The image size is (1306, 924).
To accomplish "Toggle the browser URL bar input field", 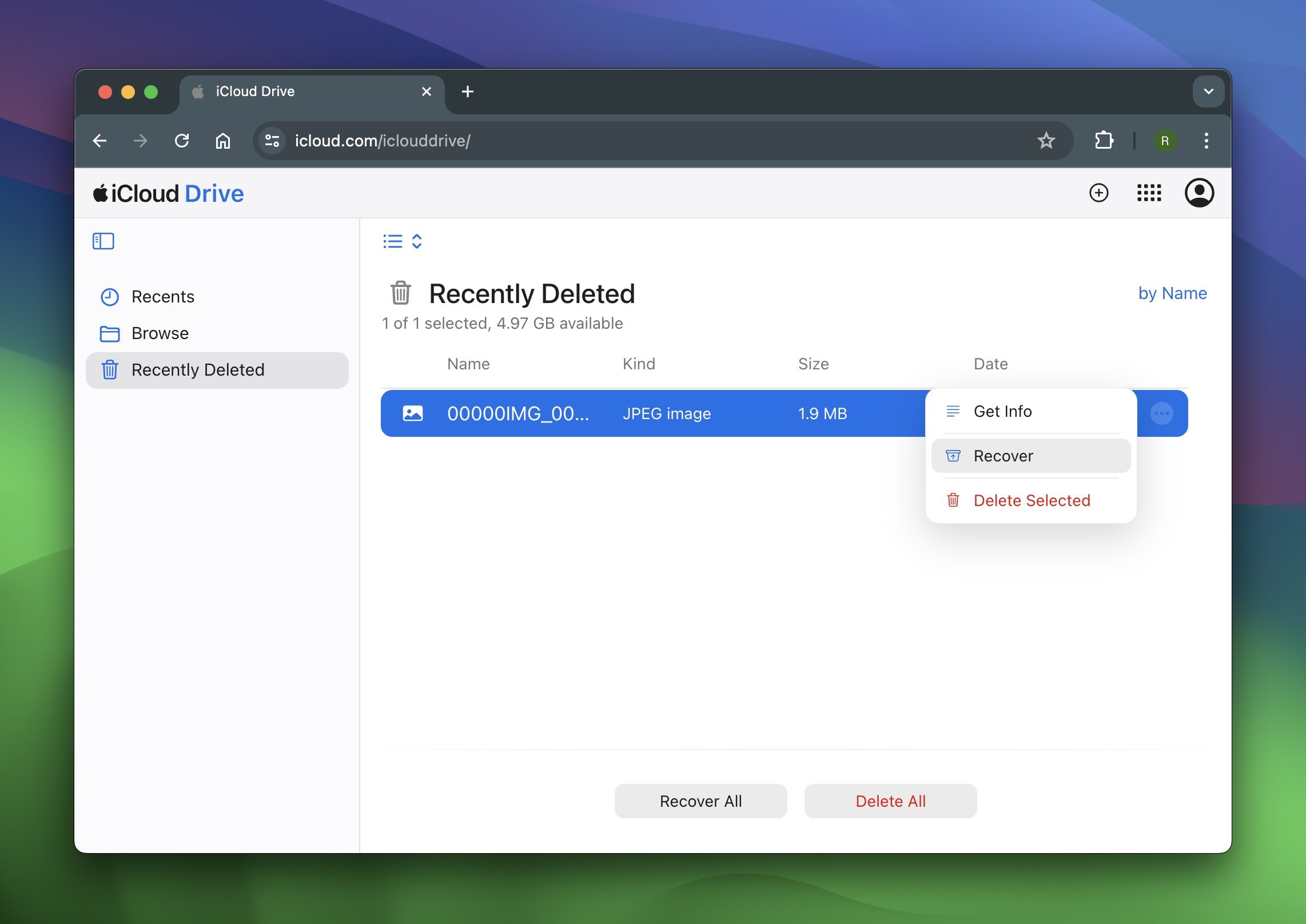I will 653,139.
